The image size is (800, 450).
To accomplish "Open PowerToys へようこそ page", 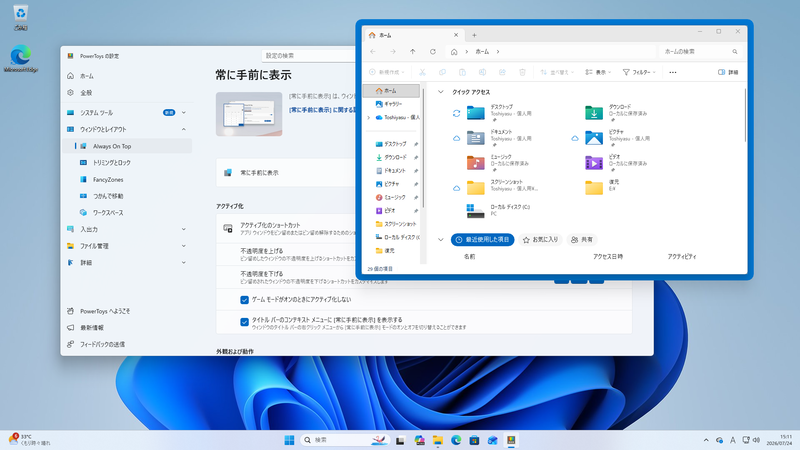I will click(x=127, y=311).
